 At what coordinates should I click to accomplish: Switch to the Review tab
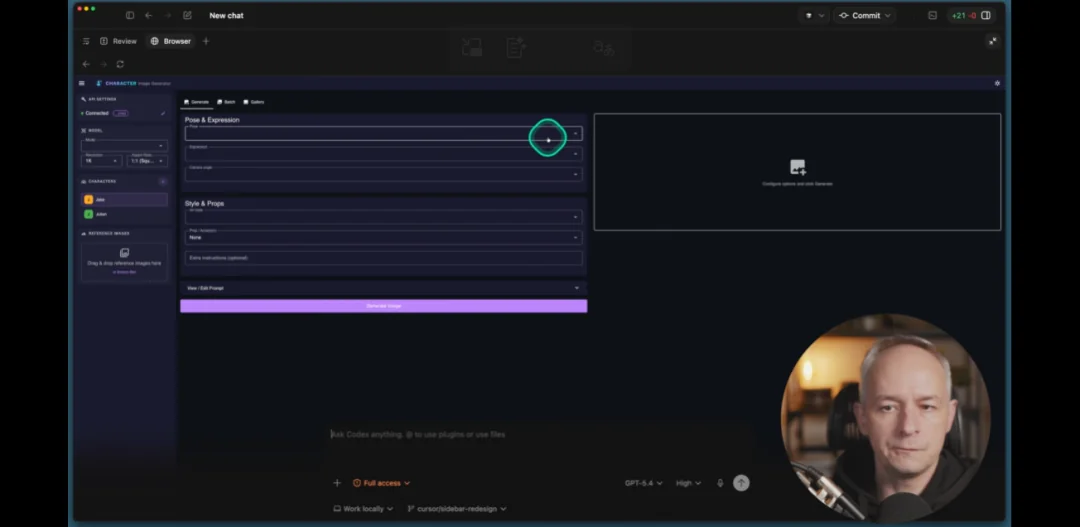119,41
